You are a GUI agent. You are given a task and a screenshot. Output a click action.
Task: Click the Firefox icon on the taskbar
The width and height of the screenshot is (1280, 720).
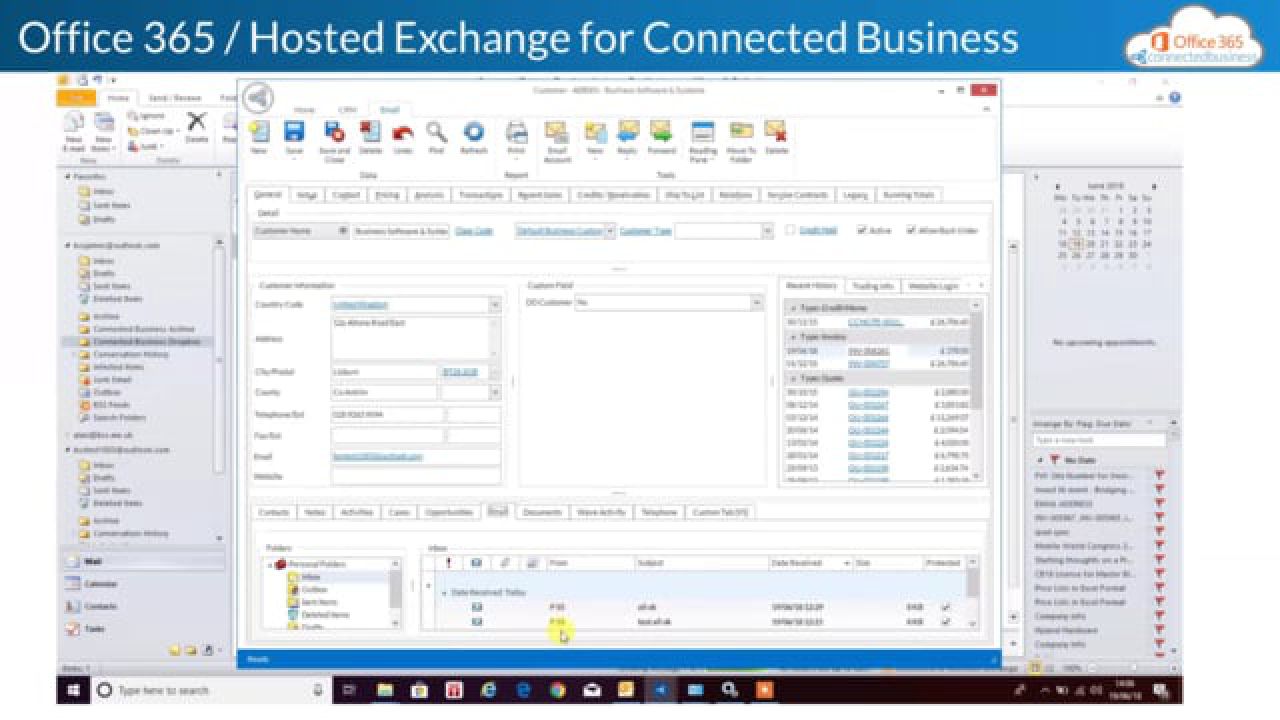[489, 690]
